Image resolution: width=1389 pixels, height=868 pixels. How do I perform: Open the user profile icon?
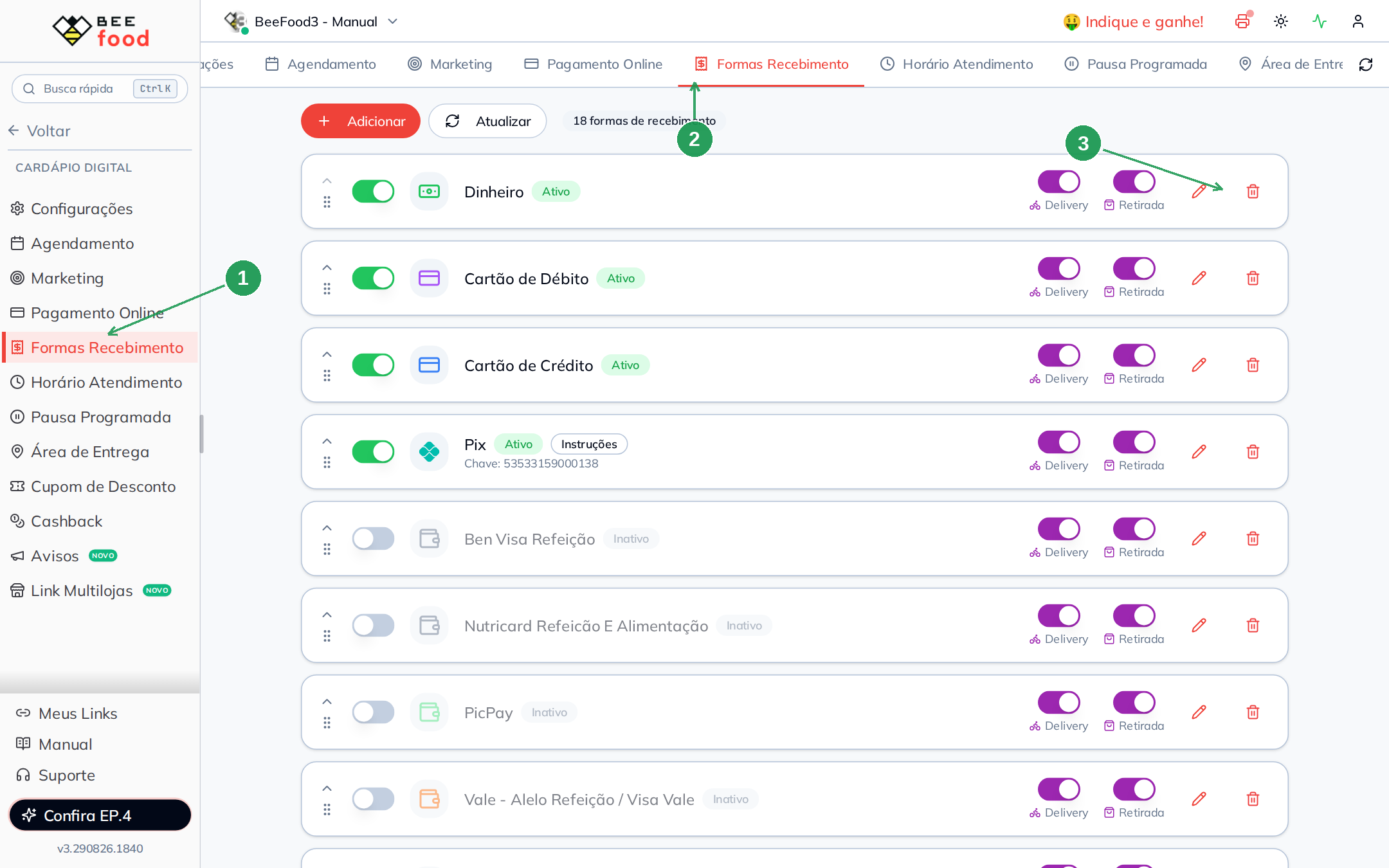1358,22
